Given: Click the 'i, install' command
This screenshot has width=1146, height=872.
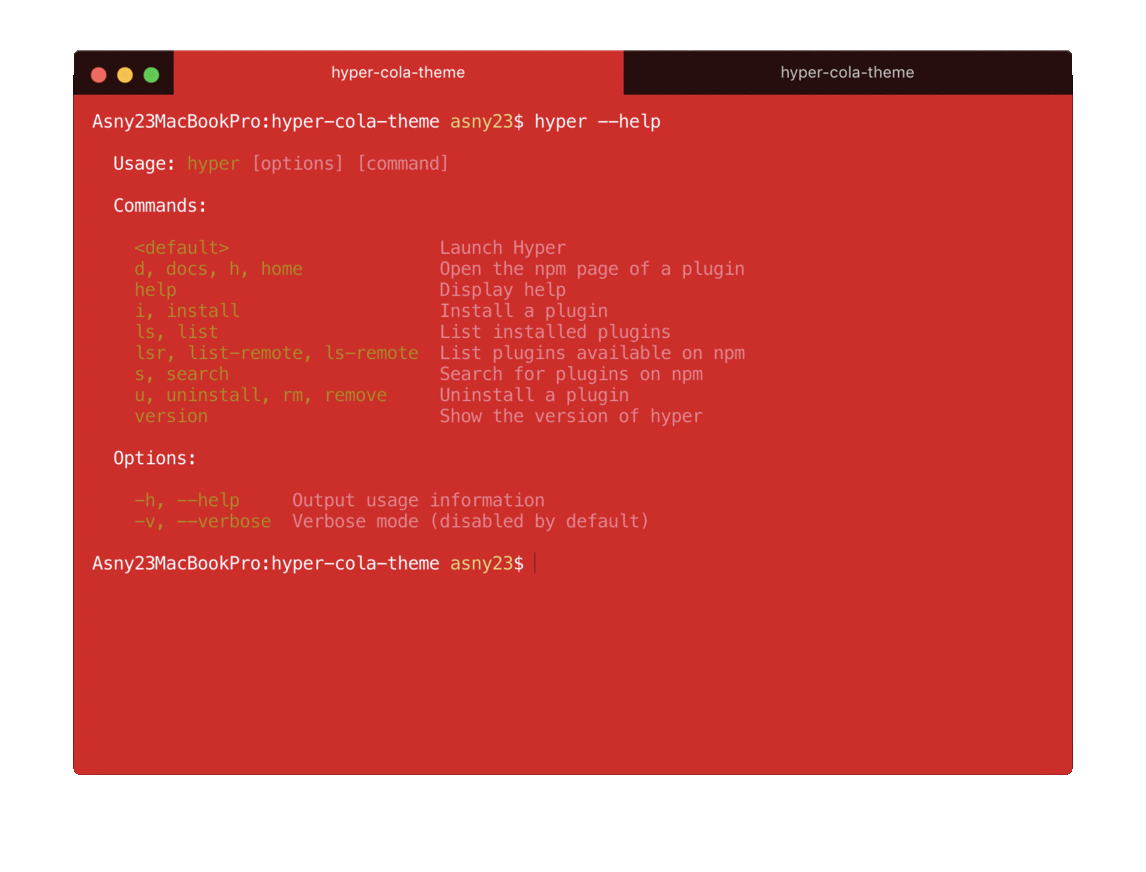Looking at the screenshot, I should point(186,311).
